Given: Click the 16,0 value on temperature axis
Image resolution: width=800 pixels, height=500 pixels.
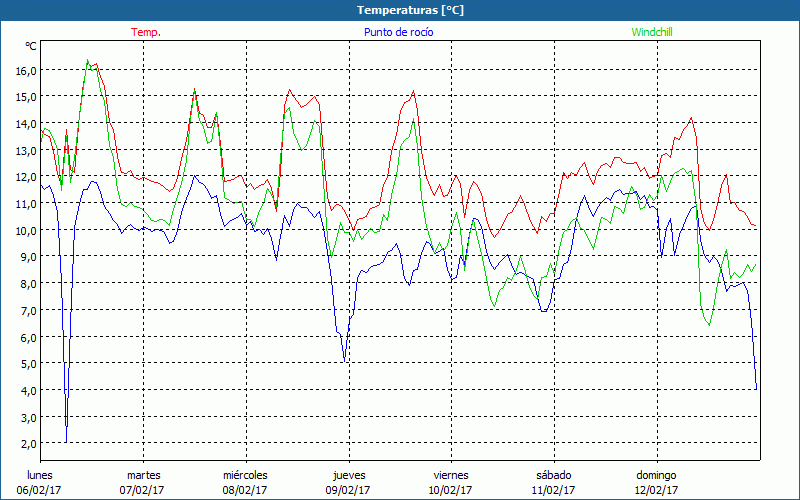Looking at the screenshot, I should [x=25, y=70].
